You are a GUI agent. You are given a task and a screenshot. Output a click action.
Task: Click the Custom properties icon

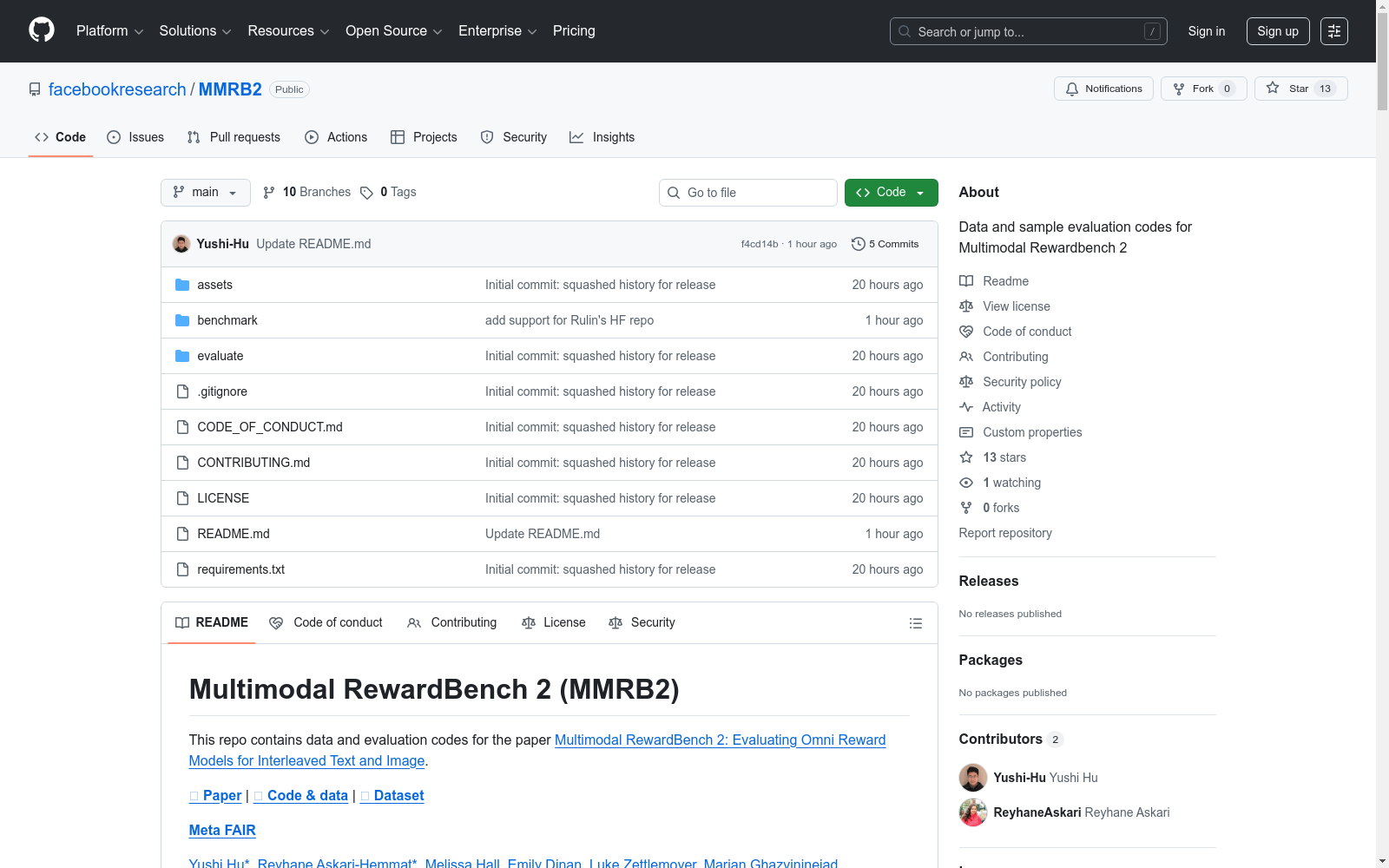pos(966,432)
